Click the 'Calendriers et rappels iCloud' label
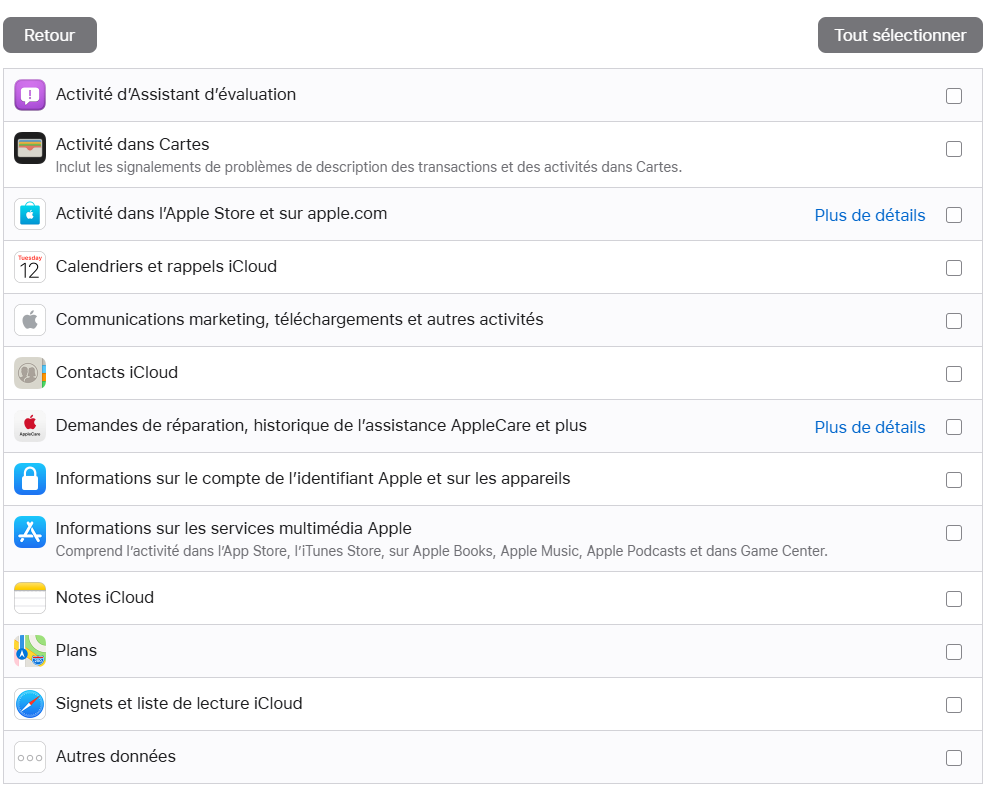 click(x=166, y=266)
